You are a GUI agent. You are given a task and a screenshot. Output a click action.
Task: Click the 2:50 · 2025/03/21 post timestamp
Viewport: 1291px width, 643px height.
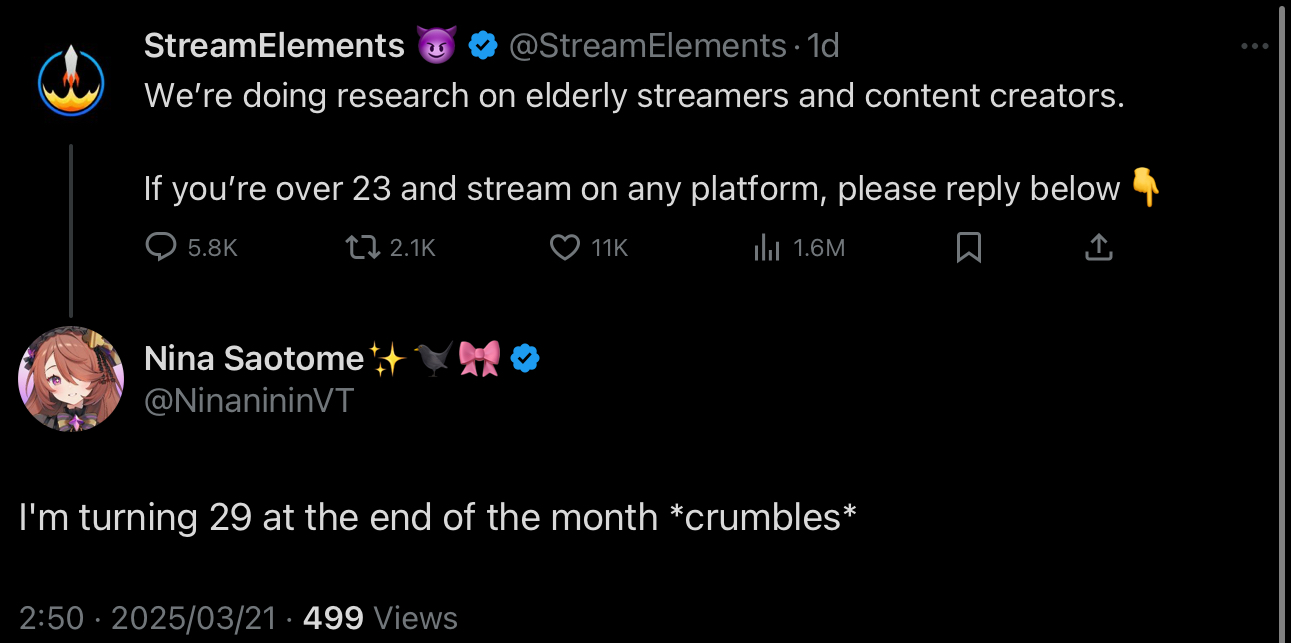pos(147,618)
